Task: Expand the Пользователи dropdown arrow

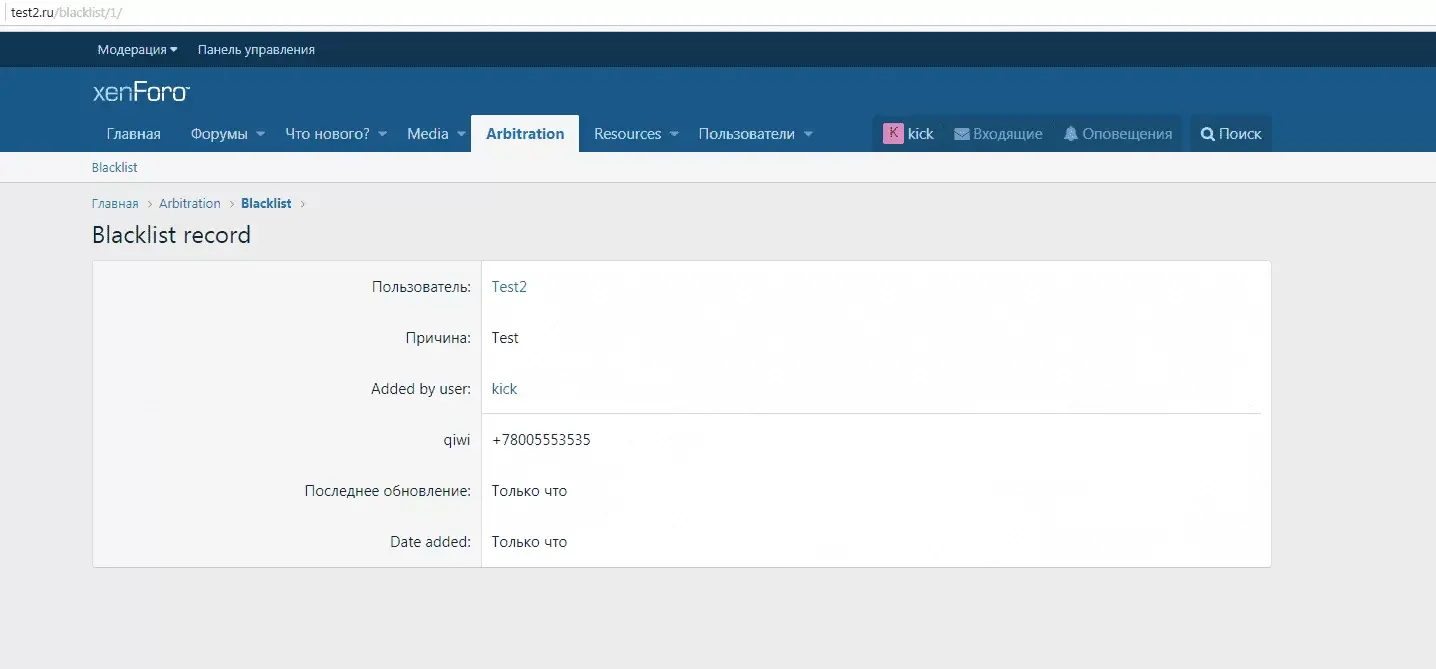Action: [x=808, y=134]
